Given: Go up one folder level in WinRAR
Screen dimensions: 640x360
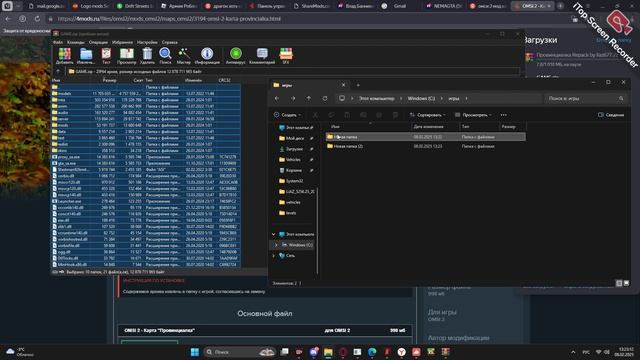Looking at the screenshot, I should 58,71.
